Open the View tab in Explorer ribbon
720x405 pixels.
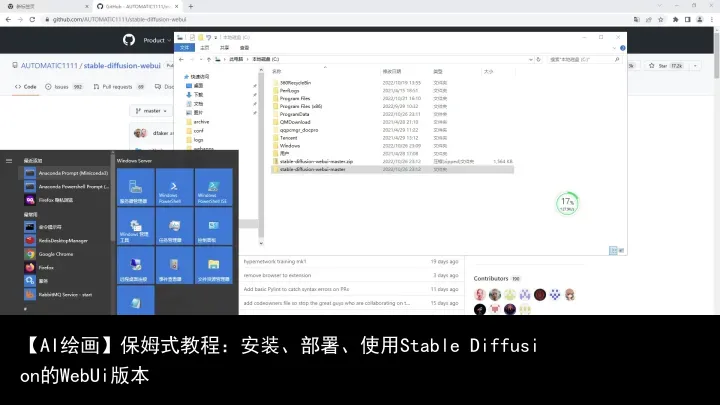[x=244, y=48]
